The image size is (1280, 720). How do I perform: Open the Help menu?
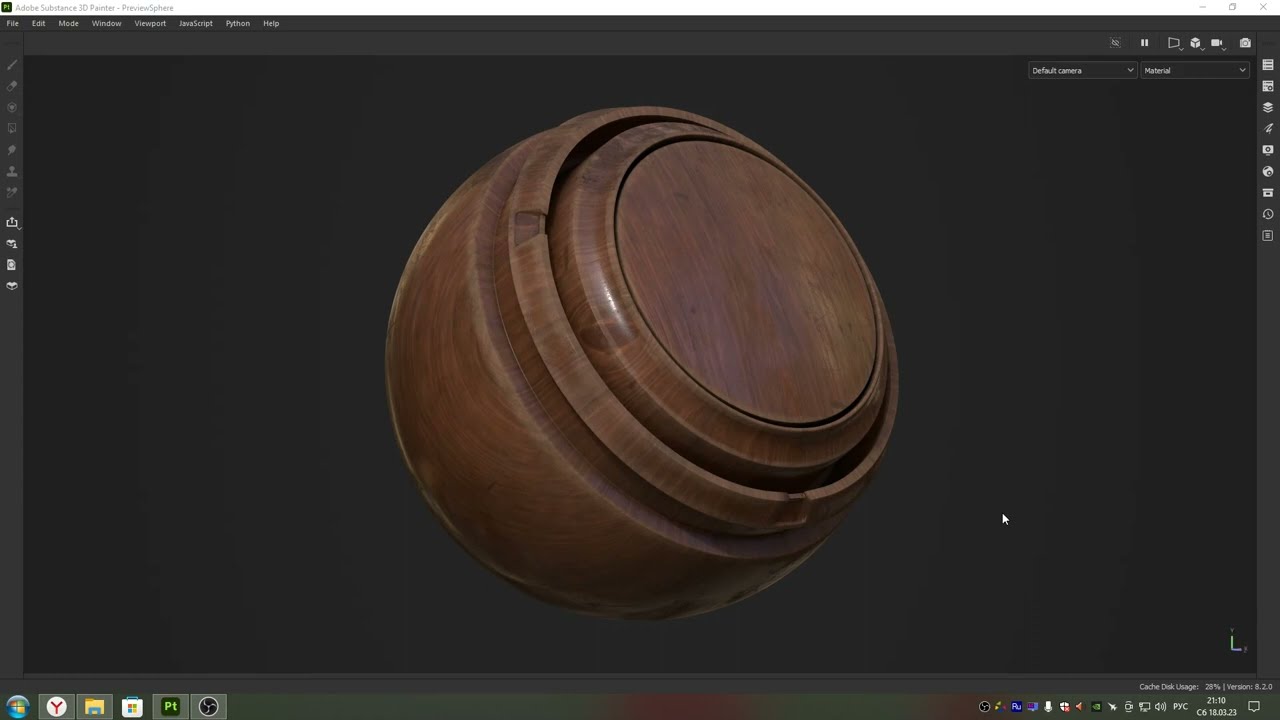click(271, 23)
